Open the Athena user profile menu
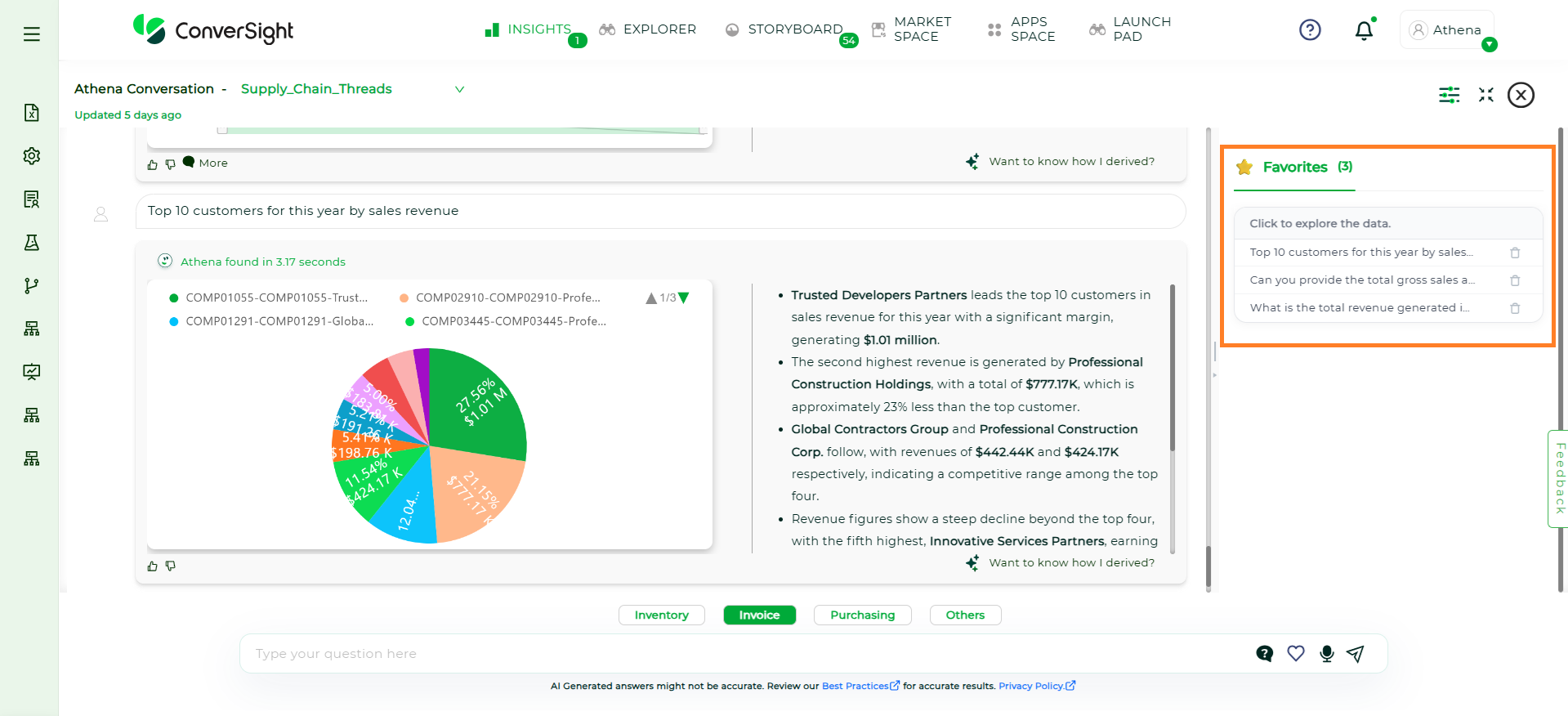 [x=1447, y=30]
